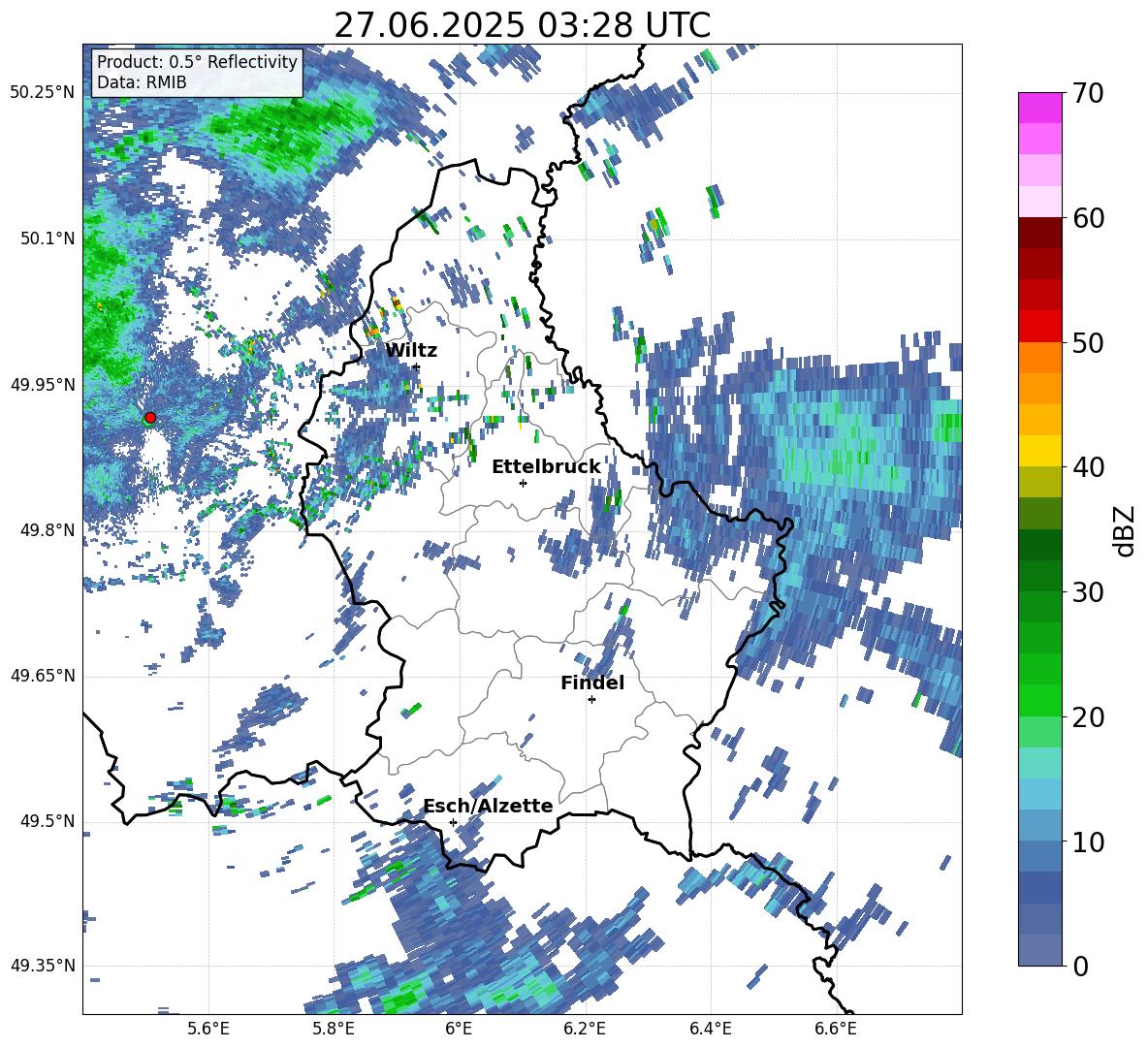Click the Findel station cross marker
This screenshot has height=1048, width=1148.
(591, 700)
